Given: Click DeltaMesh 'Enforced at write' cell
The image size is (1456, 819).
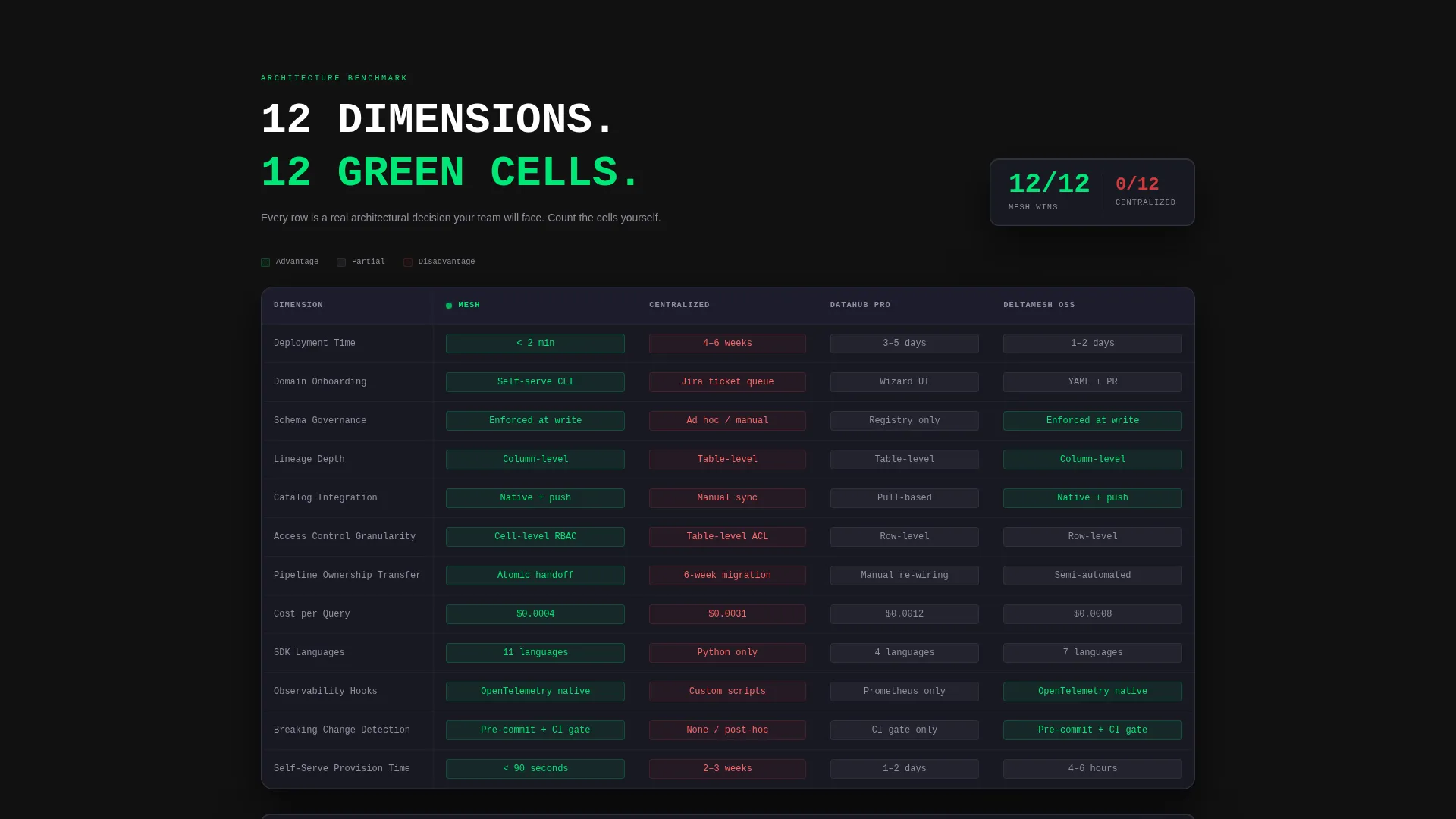Looking at the screenshot, I should [x=1092, y=421].
